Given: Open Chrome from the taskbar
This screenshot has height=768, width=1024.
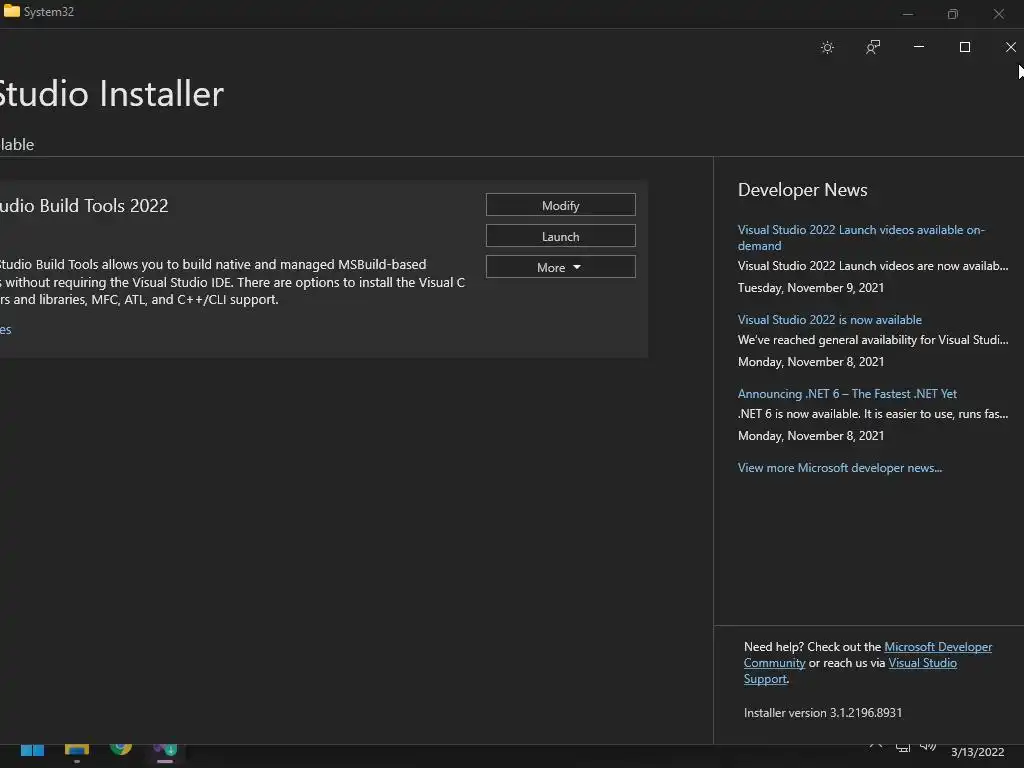Looking at the screenshot, I should tap(121, 748).
